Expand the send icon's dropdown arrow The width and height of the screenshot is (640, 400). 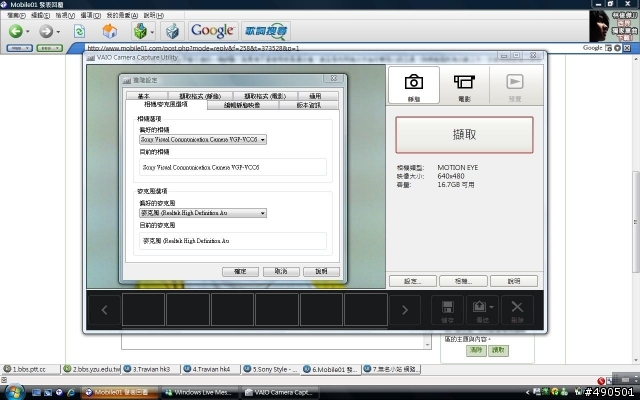pyautogui.click(x=491, y=307)
